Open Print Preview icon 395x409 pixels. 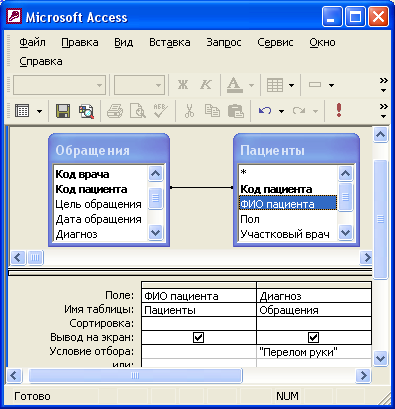coord(138,111)
